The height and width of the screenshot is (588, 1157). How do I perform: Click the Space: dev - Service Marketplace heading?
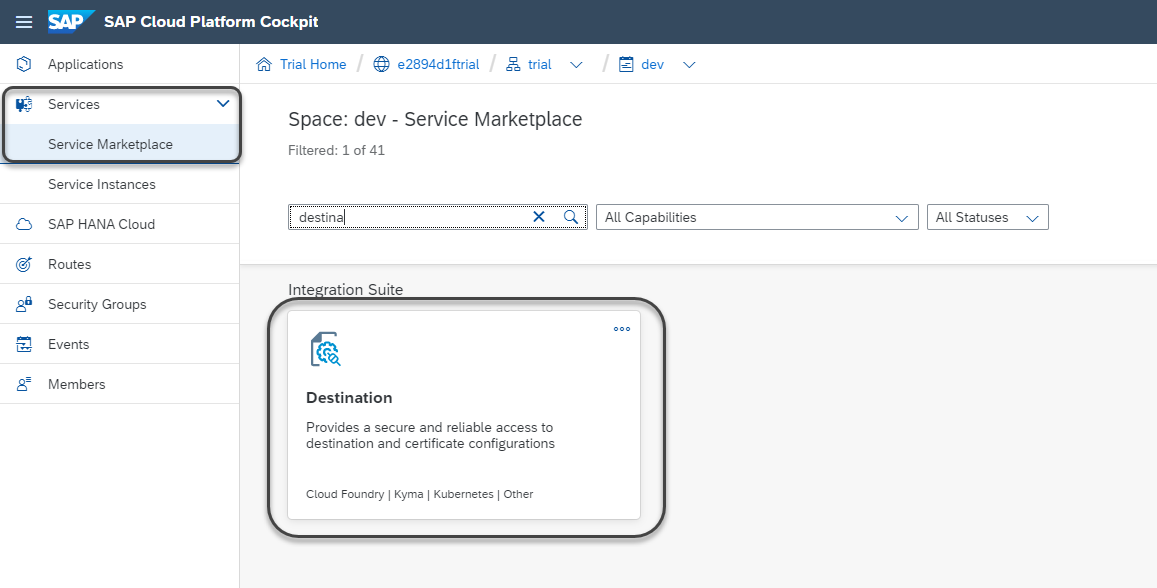click(435, 119)
